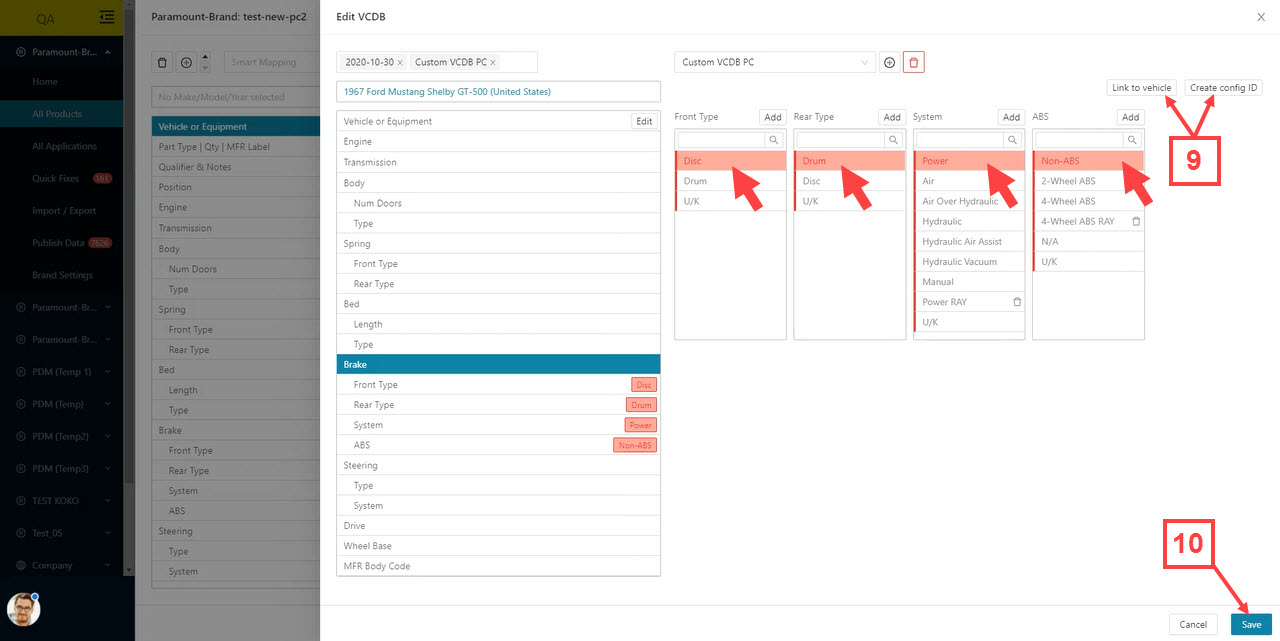Select 2-Wheel ABS option
Image resolution: width=1280 pixels, height=641 pixels.
[1088, 181]
